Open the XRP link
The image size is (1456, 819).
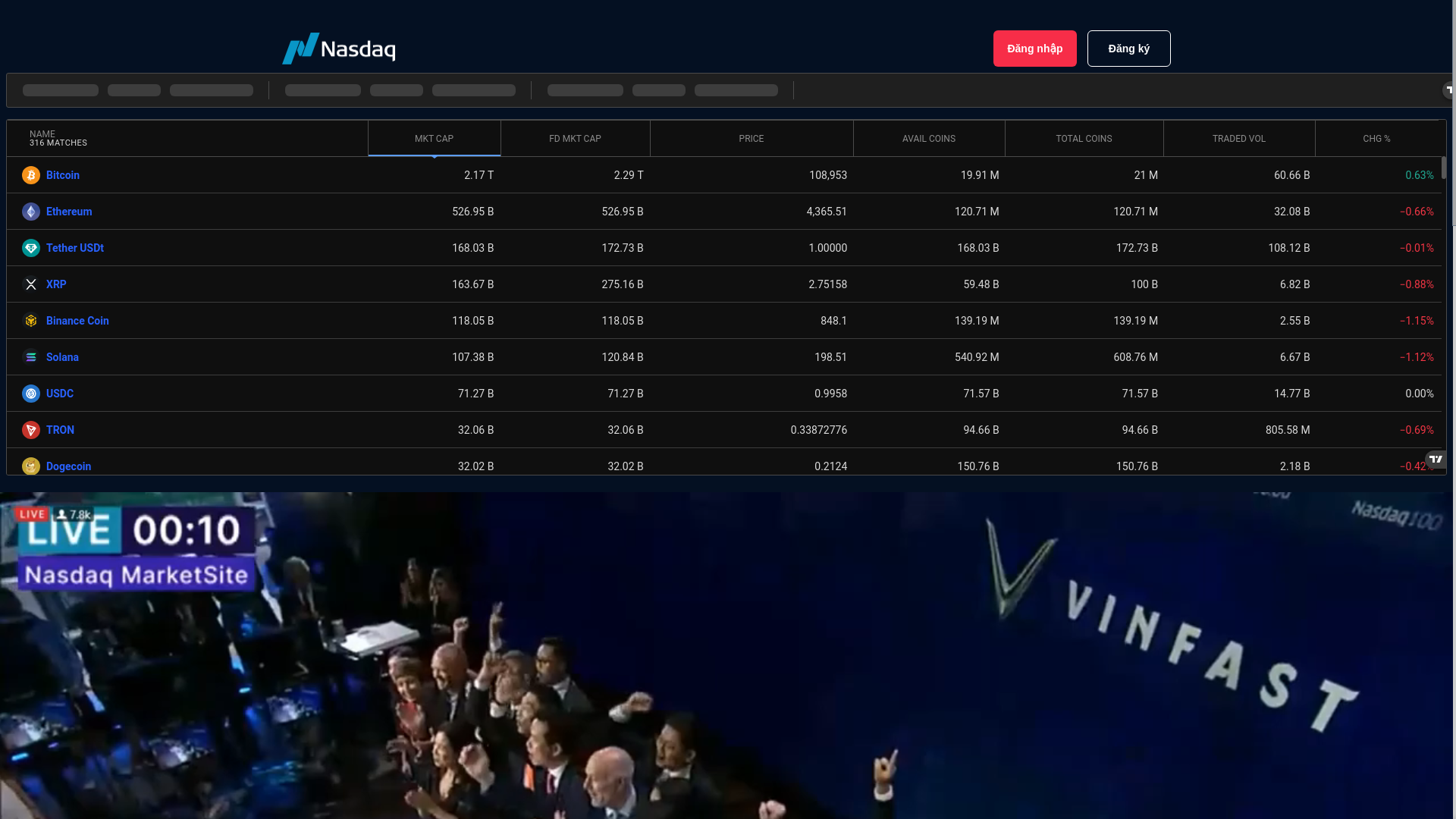tap(56, 284)
